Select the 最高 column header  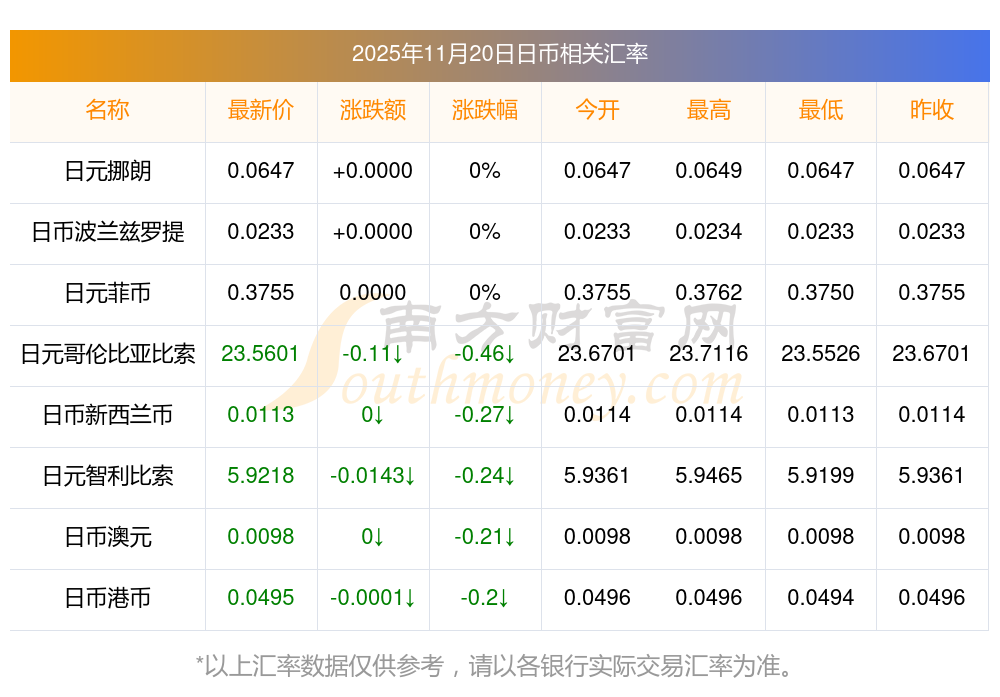(x=709, y=110)
